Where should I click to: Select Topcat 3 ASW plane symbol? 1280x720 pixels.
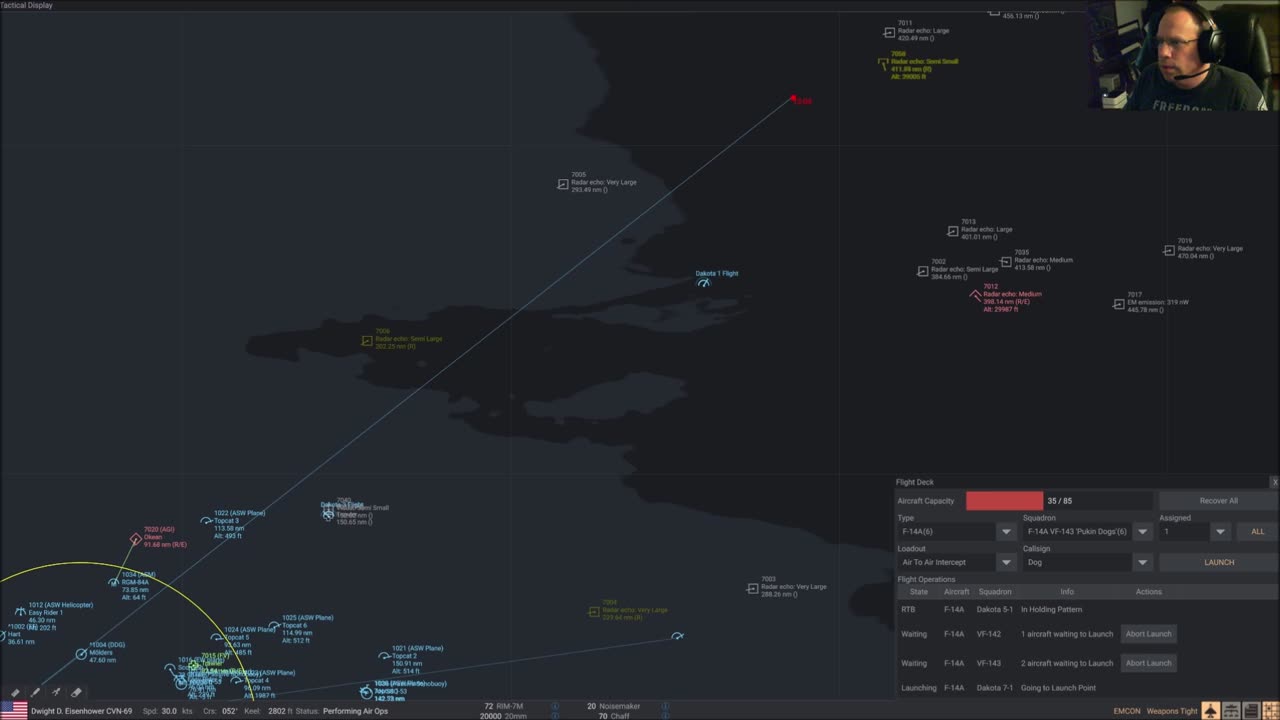206,521
